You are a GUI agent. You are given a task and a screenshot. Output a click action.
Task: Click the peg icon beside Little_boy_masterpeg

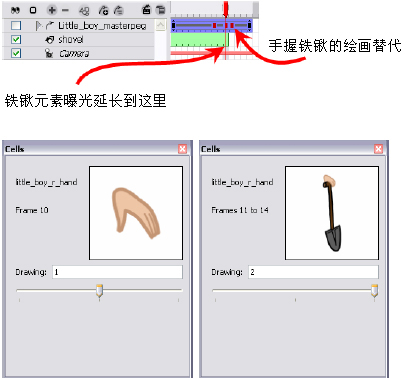tap(50, 25)
